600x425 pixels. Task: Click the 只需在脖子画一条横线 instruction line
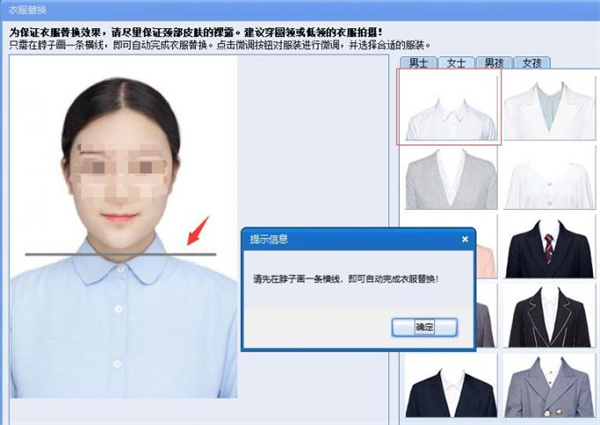click(220, 45)
